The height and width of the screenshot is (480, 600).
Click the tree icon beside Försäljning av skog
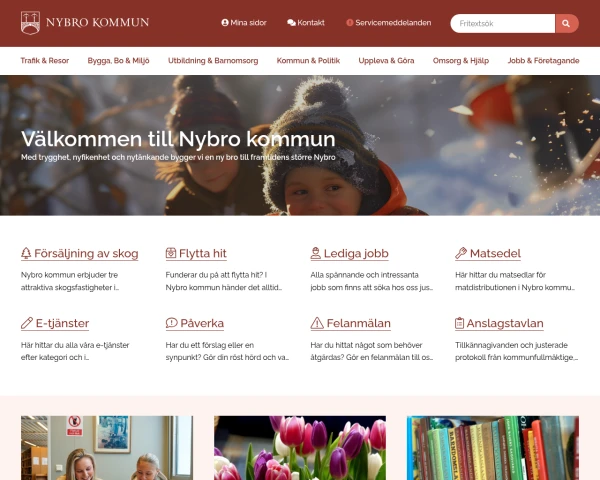click(x=26, y=253)
